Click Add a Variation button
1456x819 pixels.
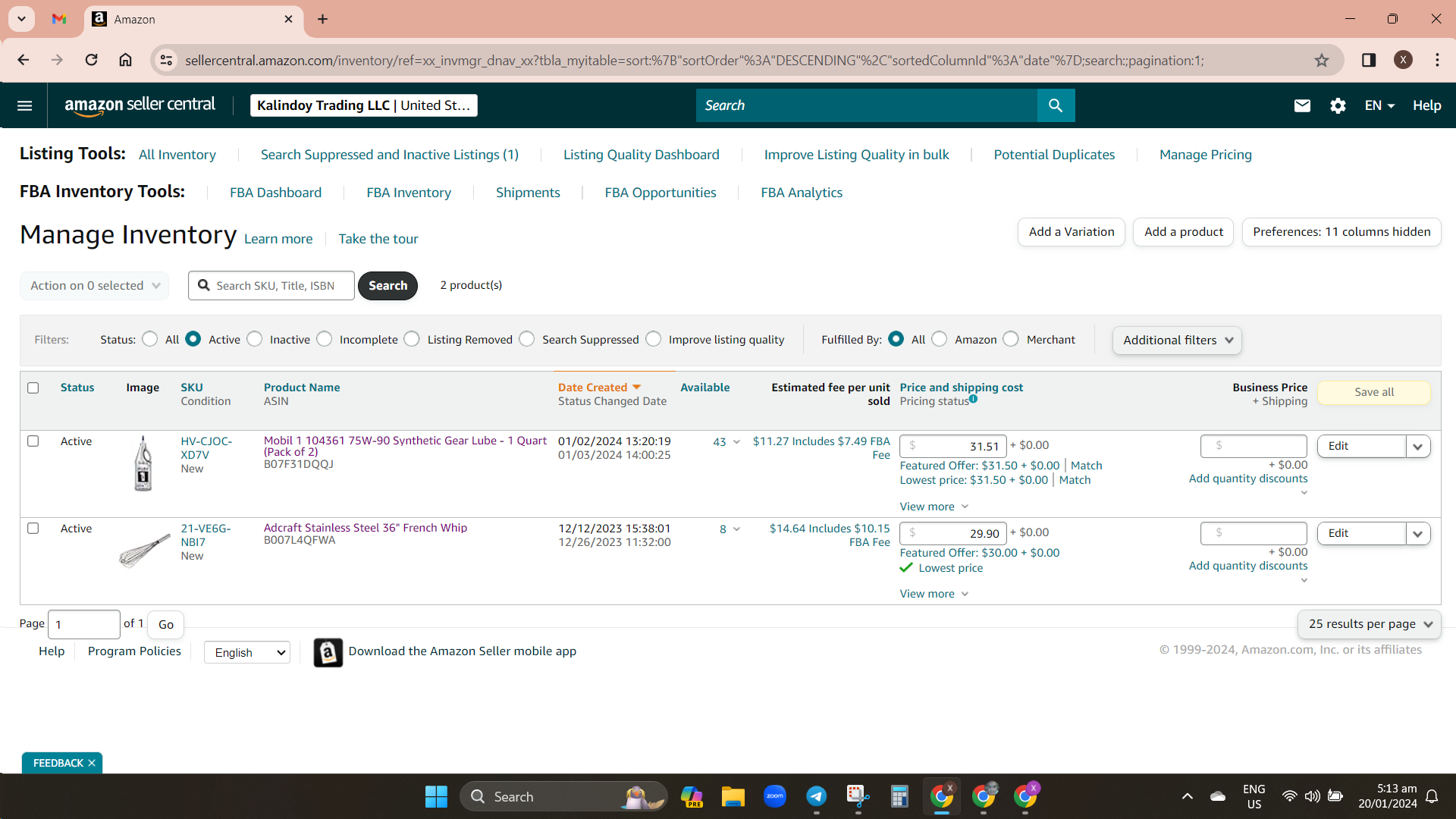[x=1072, y=232]
